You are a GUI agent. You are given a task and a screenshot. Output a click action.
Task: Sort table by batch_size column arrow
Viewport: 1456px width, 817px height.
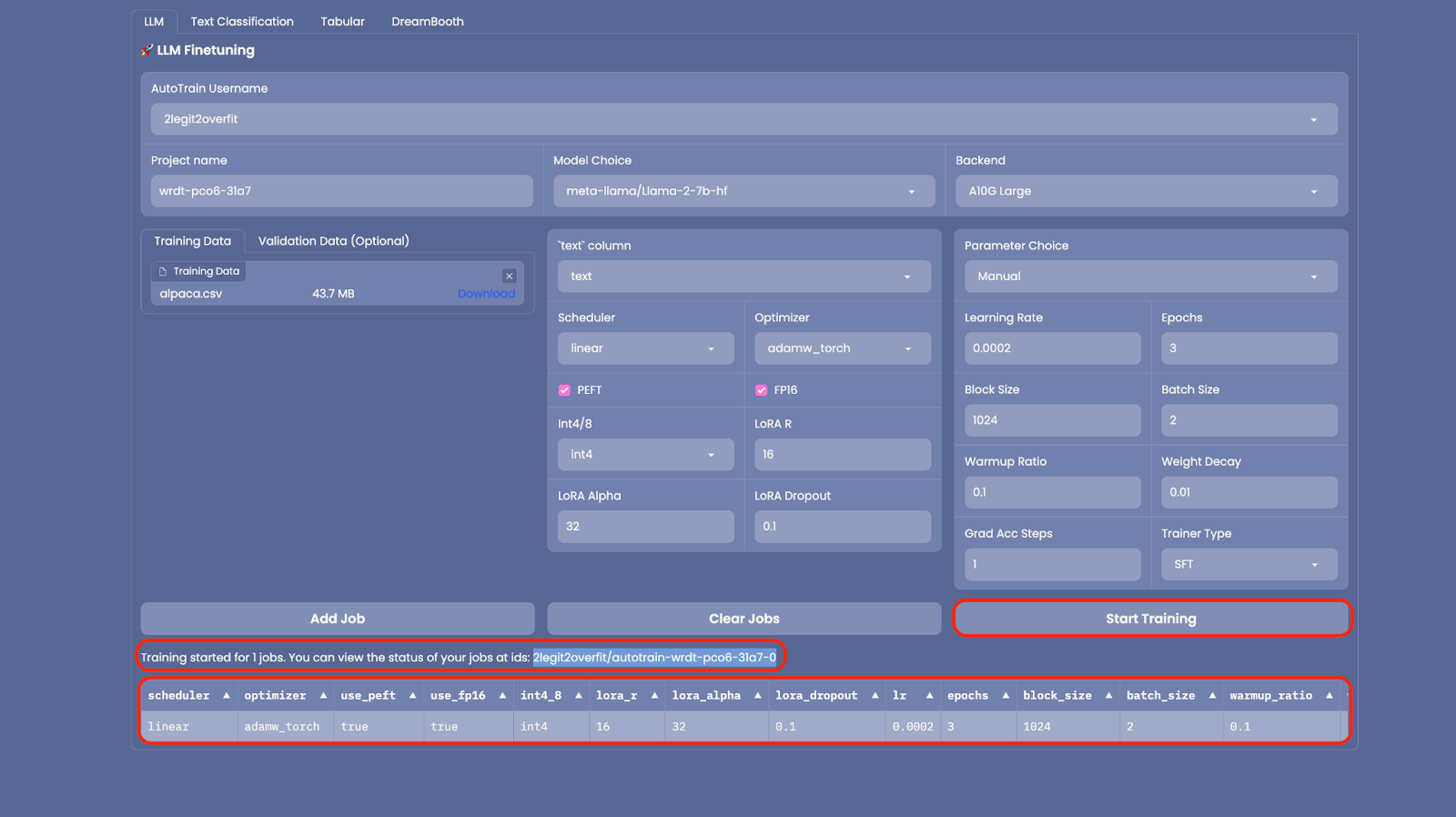point(1212,696)
